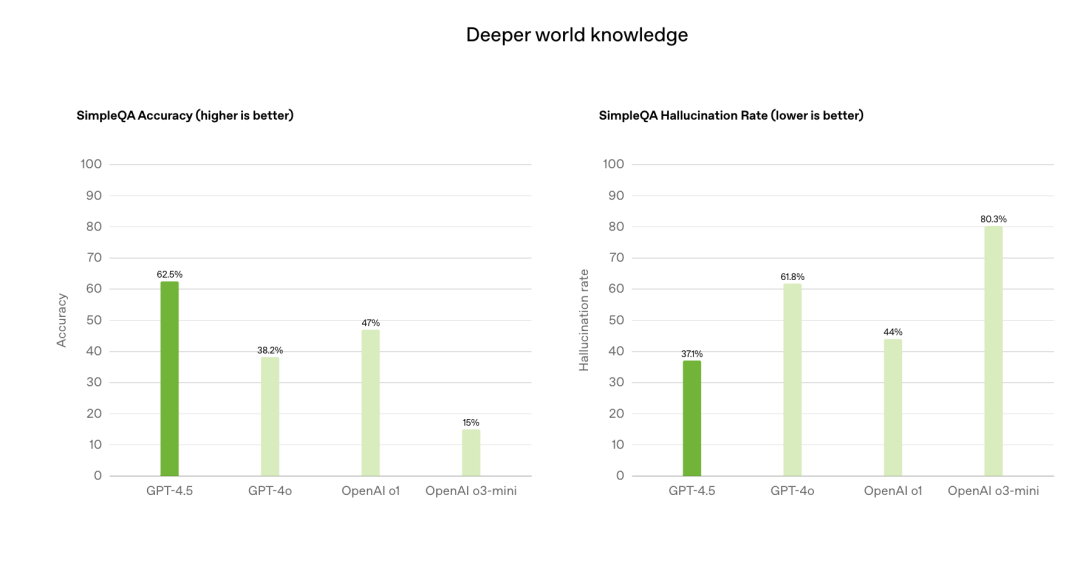Click the 62.5% value label
This screenshot has height=583, width=1080.
[x=169, y=274]
